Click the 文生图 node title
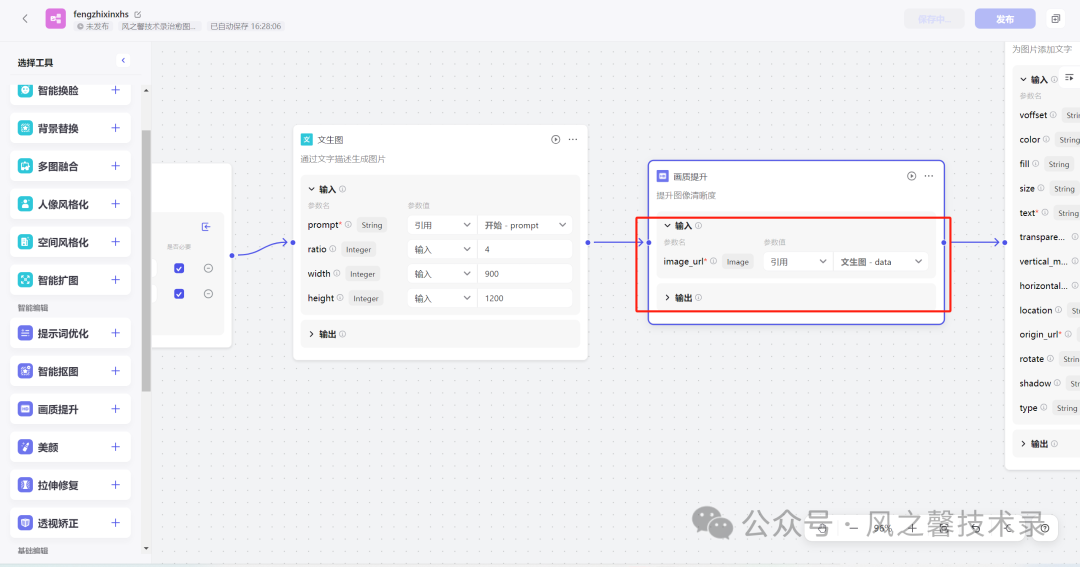Screen dimensions: 1080x567 click(330, 140)
